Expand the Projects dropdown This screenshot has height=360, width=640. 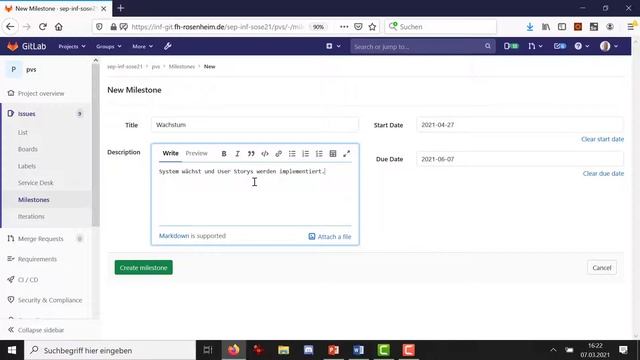(72, 46)
